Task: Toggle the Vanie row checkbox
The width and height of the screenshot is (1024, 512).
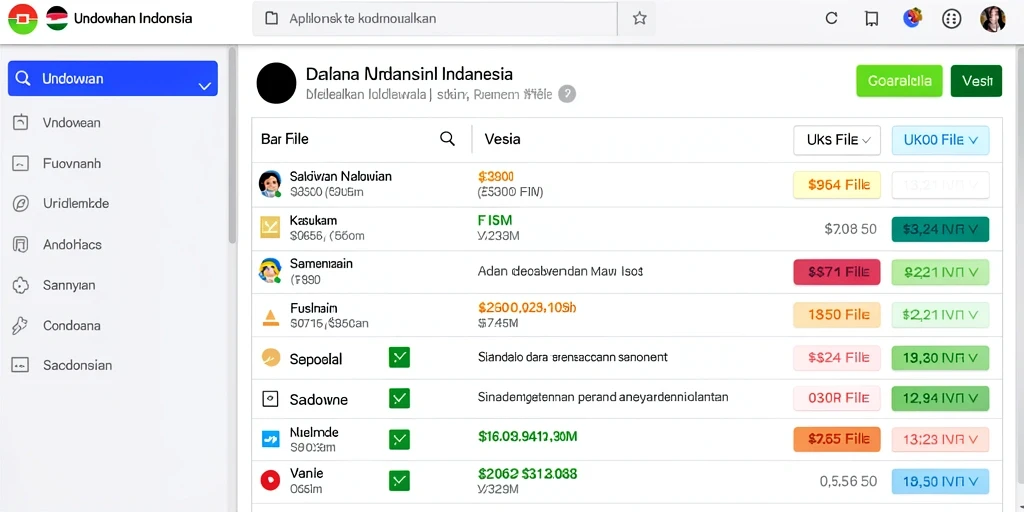Action: pyautogui.click(x=399, y=481)
